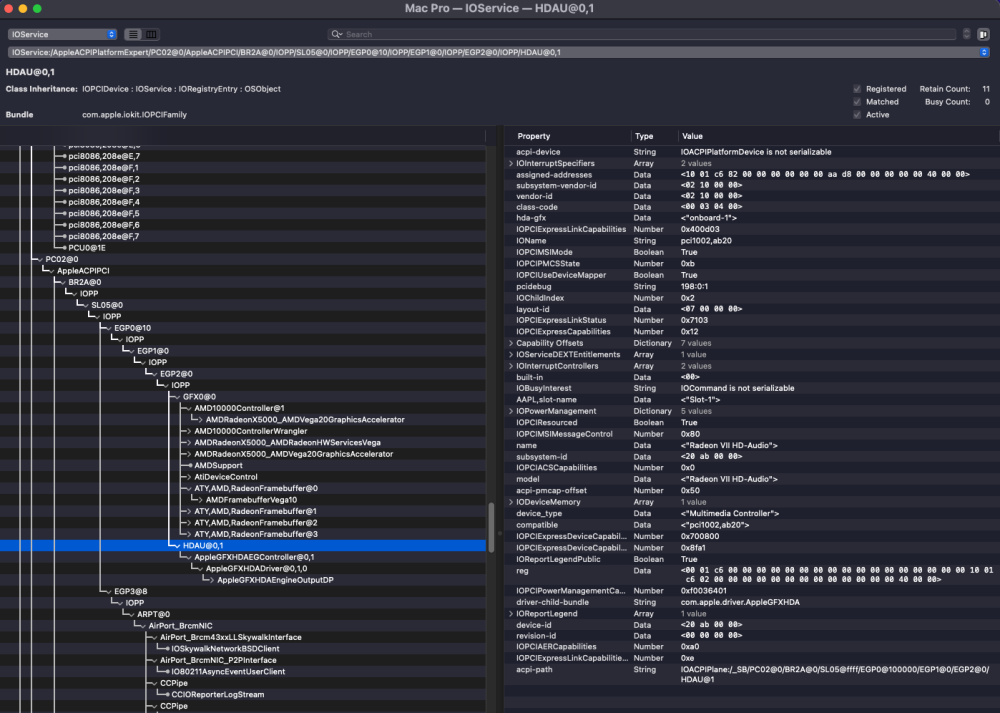Select the HDAU@0,1 tree row
Screen dimensions: 1000x713
click(x=243, y=546)
